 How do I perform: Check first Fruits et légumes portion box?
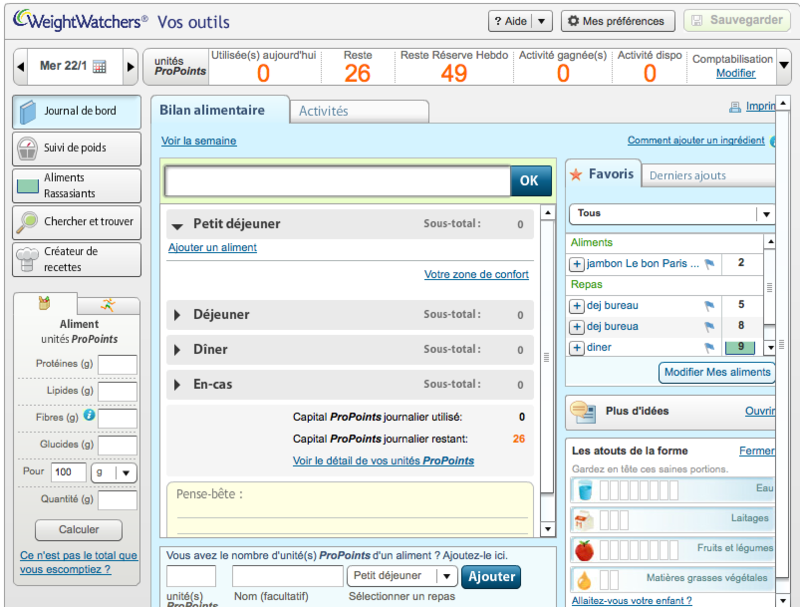[605, 550]
